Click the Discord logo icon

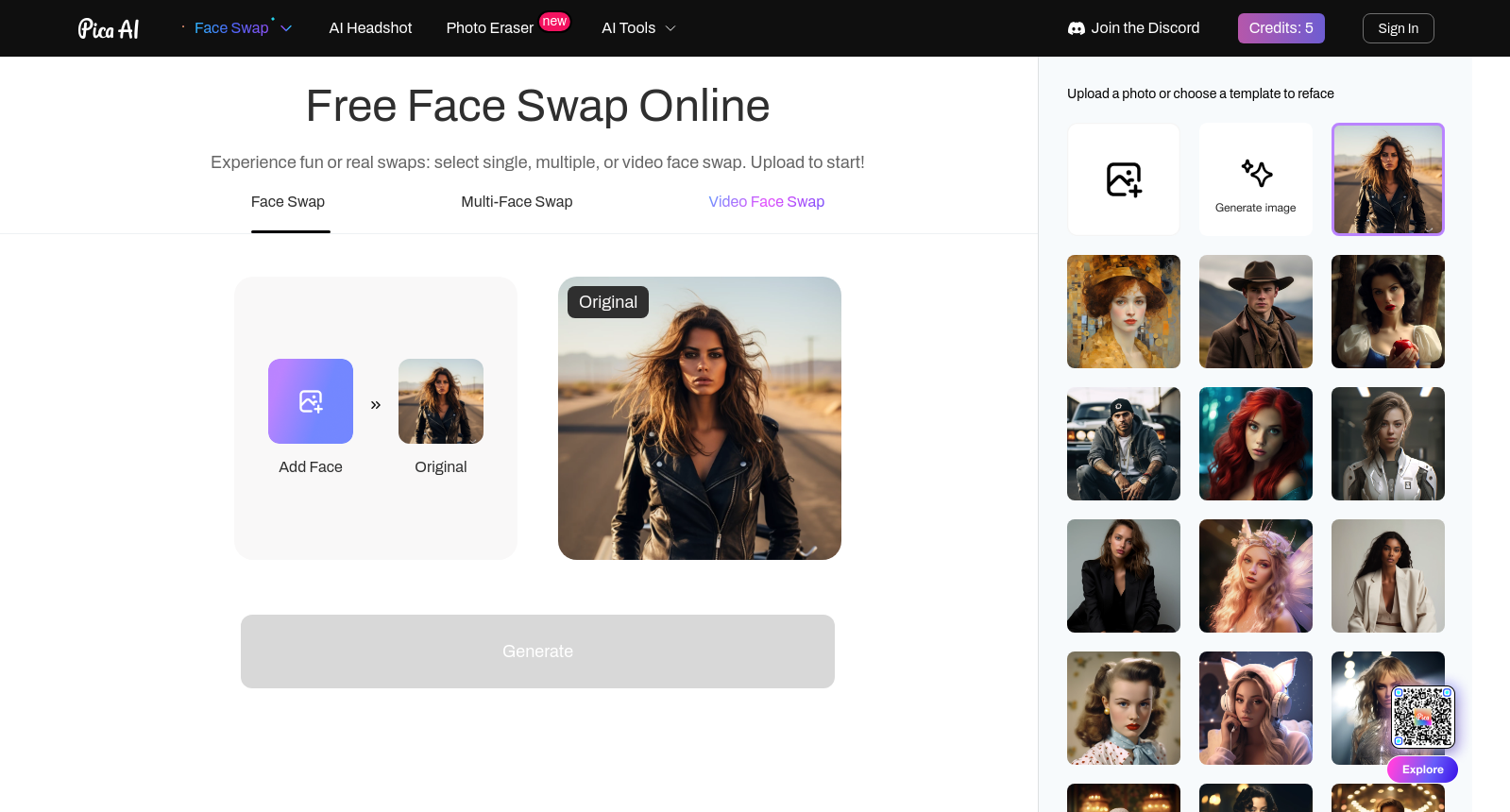coord(1077,28)
